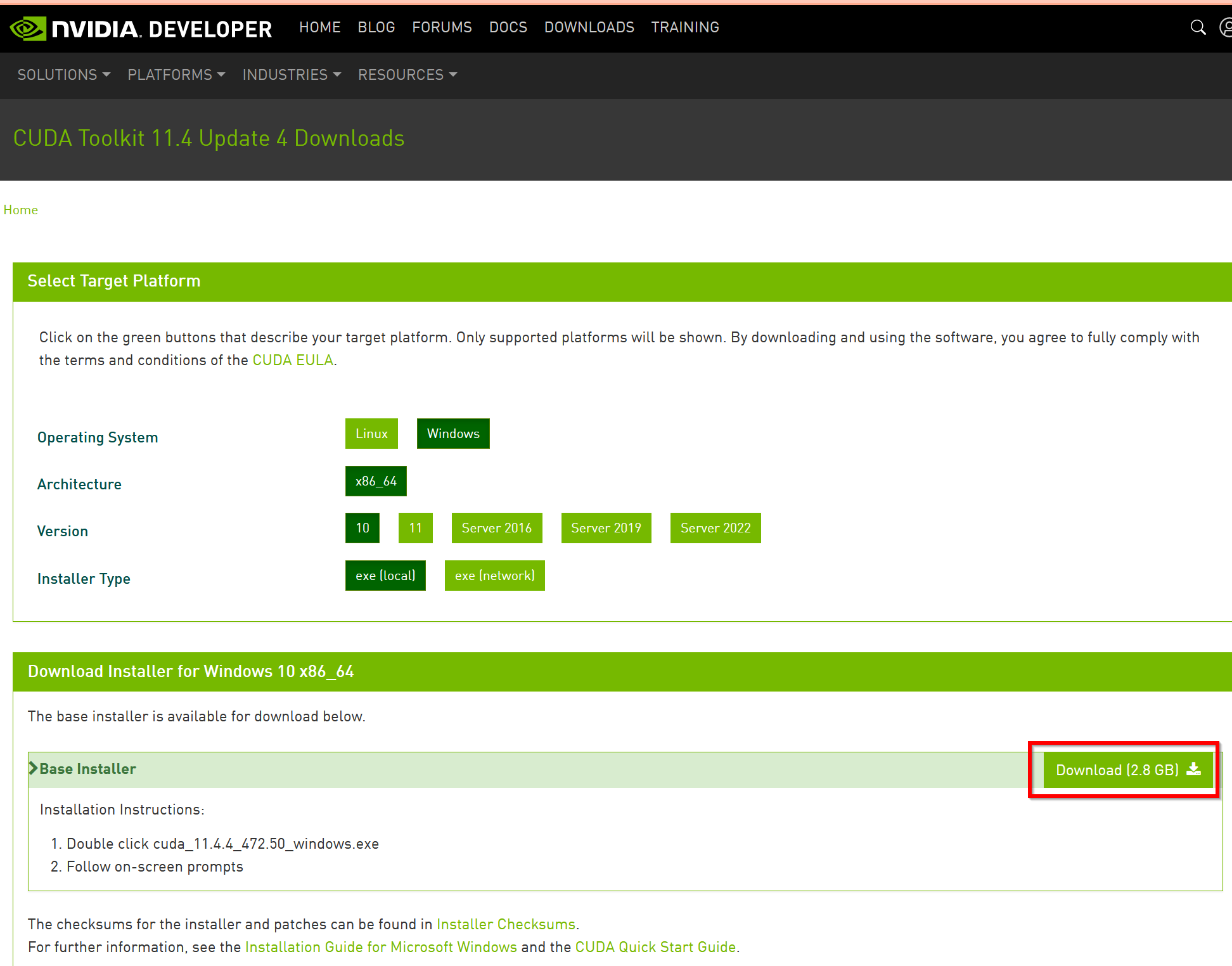The image size is (1232, 966).
Task: Open Installation Guide for Microsoft Windows
Action: [x=381, y=947]
